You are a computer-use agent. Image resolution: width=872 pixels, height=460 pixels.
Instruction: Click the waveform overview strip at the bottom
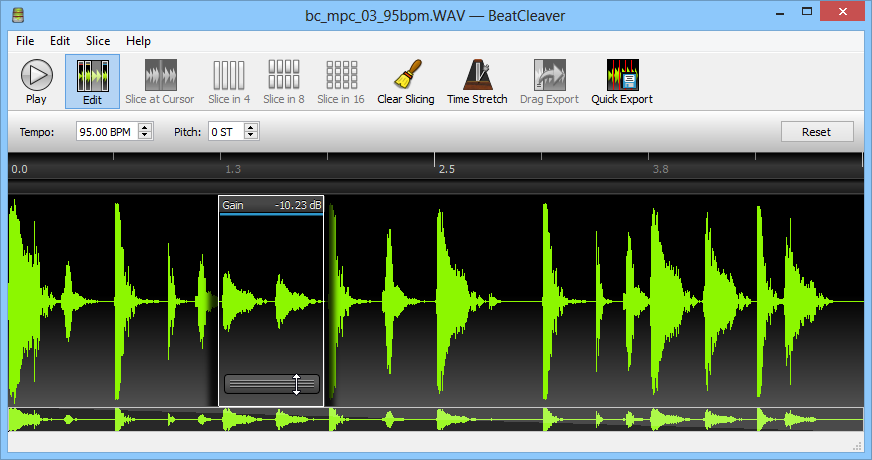(x=436, y=419)
